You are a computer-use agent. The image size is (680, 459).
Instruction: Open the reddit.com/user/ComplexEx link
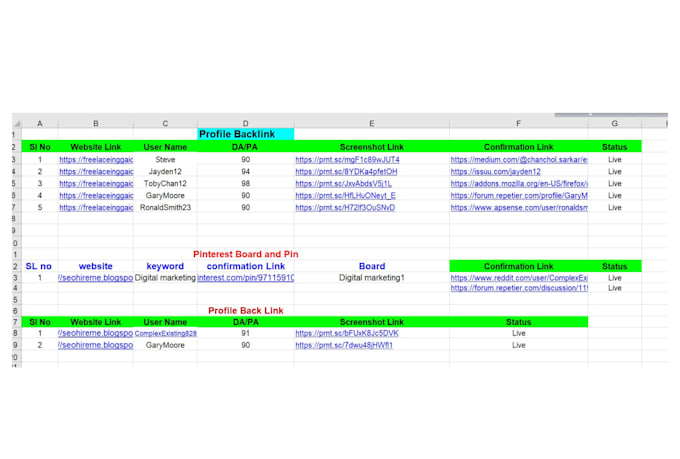(519, 278)
